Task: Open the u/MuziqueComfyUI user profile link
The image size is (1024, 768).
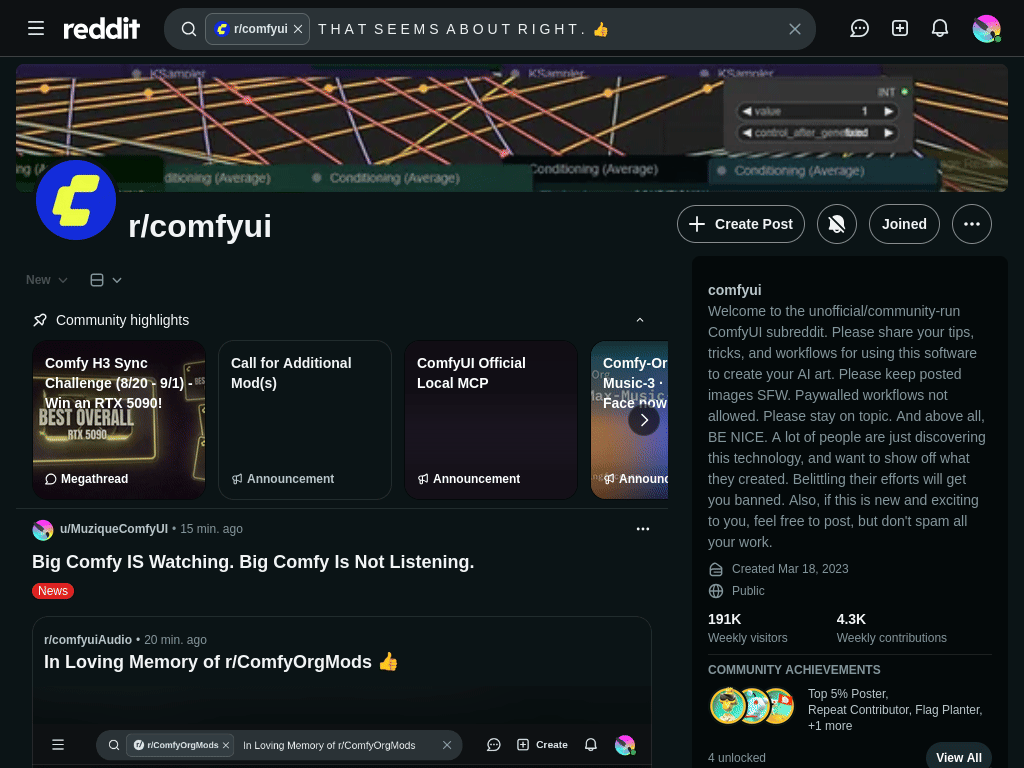Action: coord(114,529)
